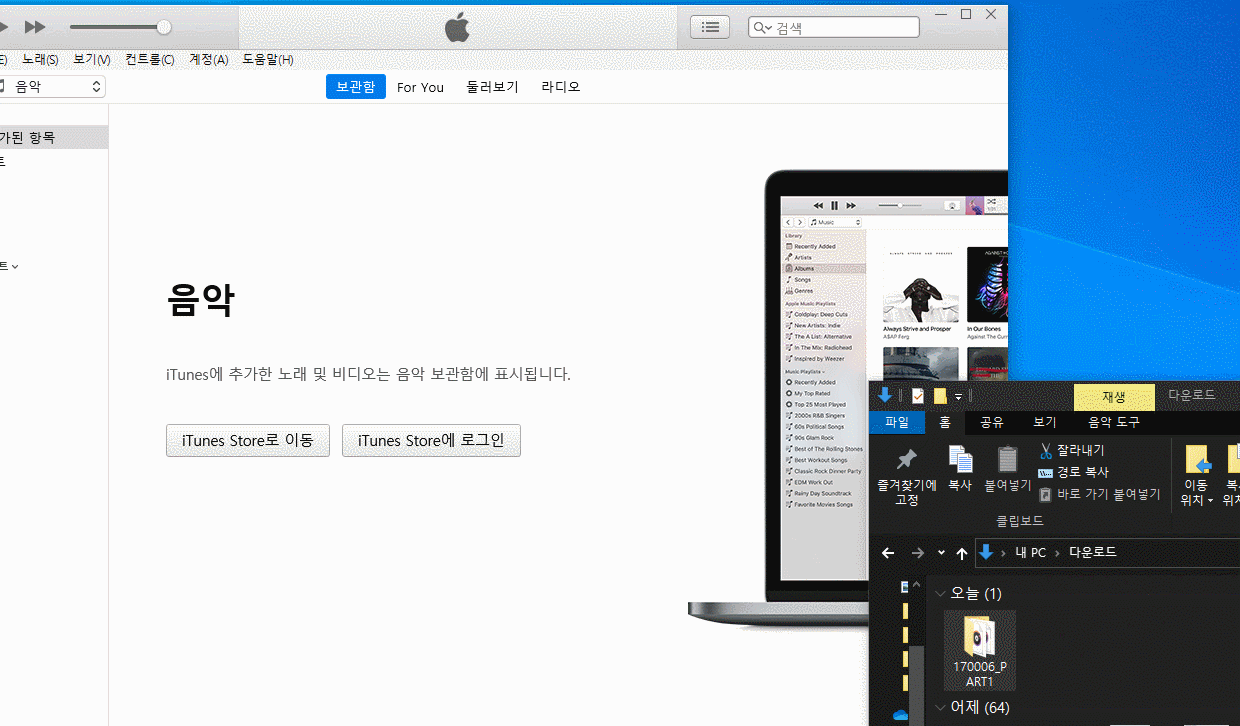
Task: Open the 보기(V) menu in iTunes
Action: point(91,60)
